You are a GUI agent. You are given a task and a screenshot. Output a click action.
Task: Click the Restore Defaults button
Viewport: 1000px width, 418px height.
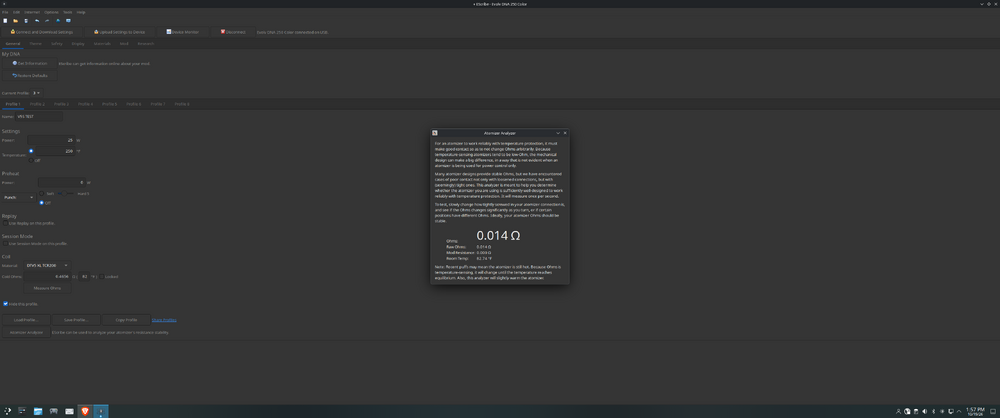point(29,75)
